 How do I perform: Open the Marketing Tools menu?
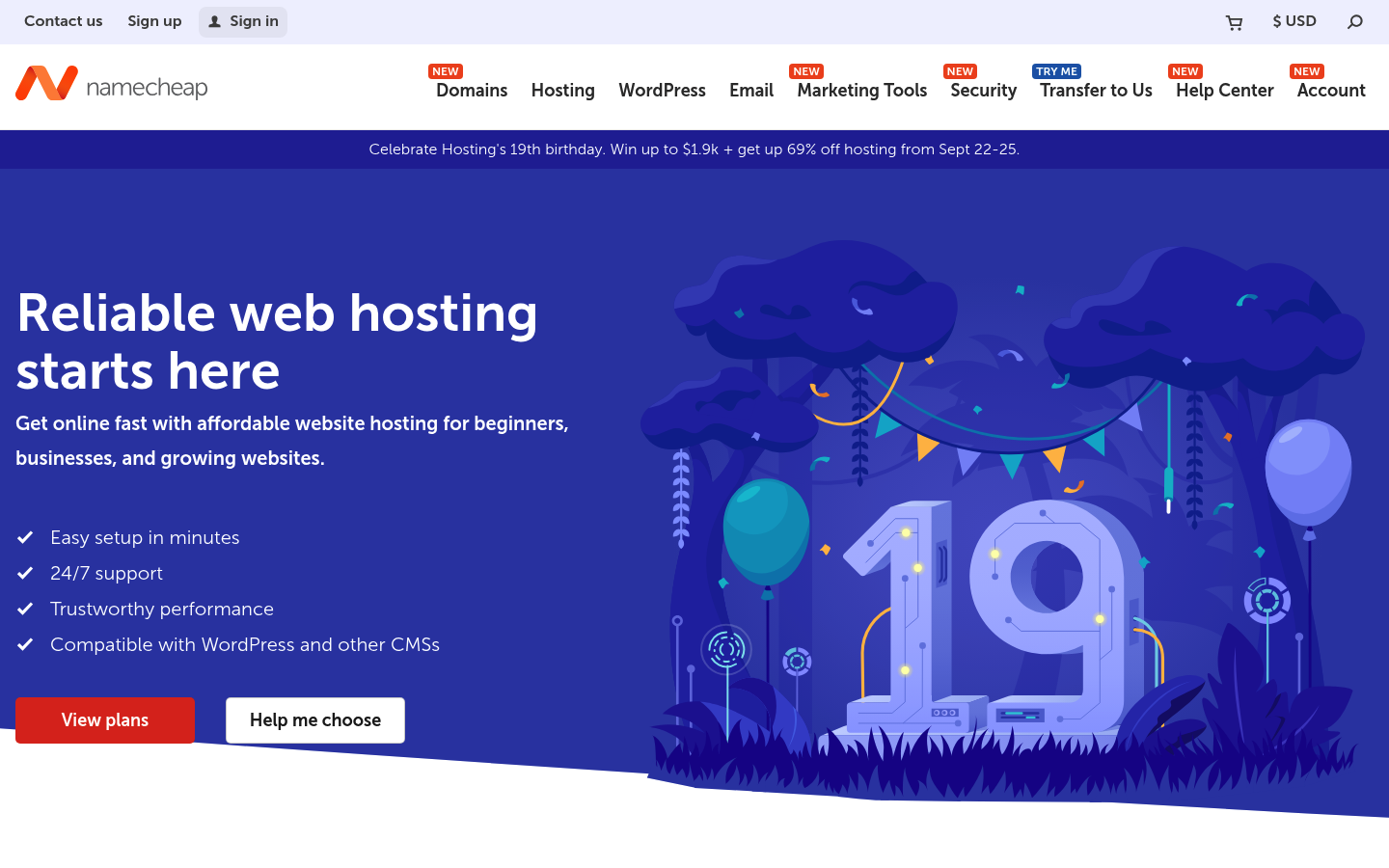pos(862,91)
